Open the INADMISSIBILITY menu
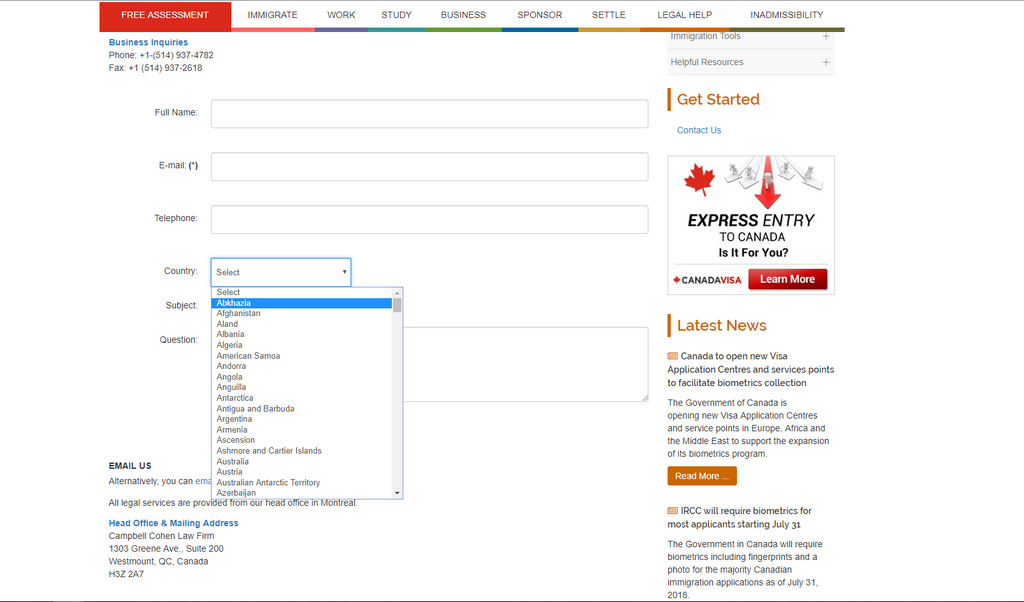This screenshot has height=602, width=1024. coord(786,15)
